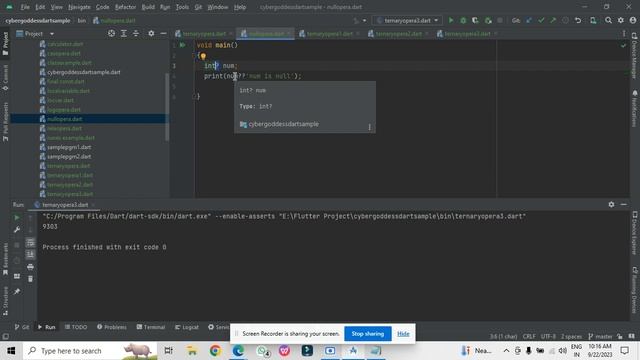Open the master Git branch widget

point(600,336)
